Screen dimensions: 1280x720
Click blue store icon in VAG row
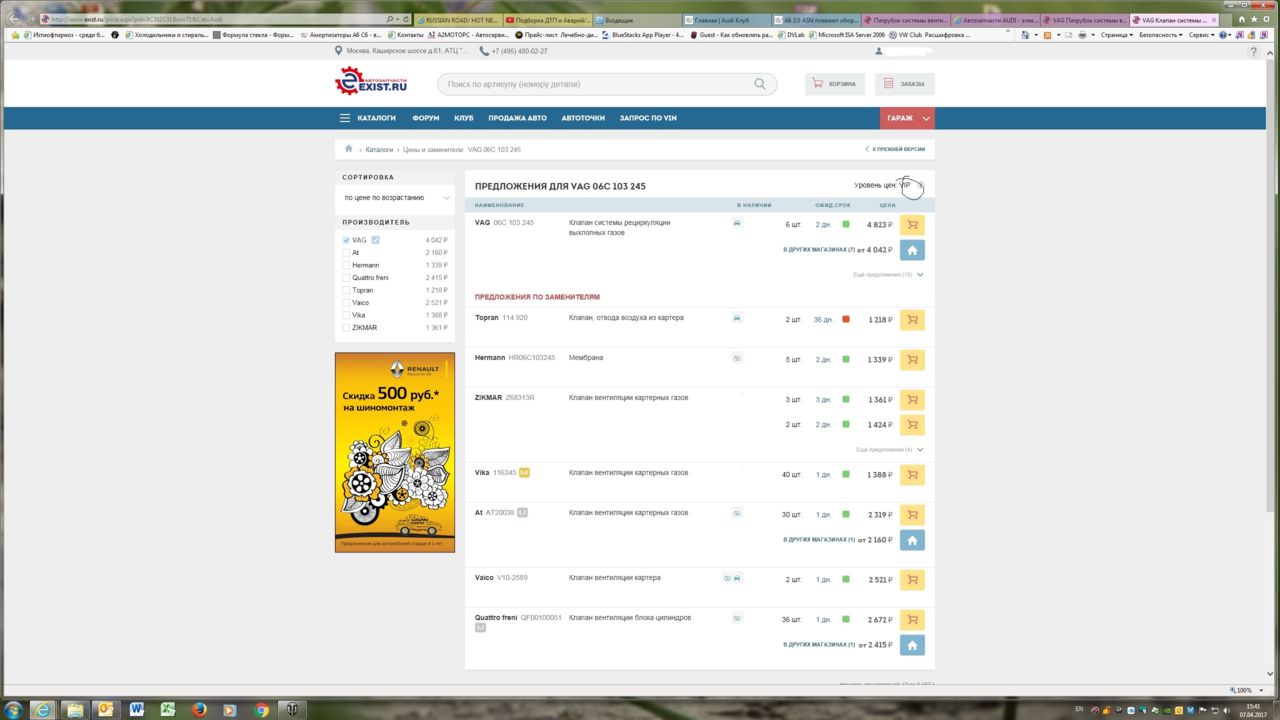[x=912, y=250]
